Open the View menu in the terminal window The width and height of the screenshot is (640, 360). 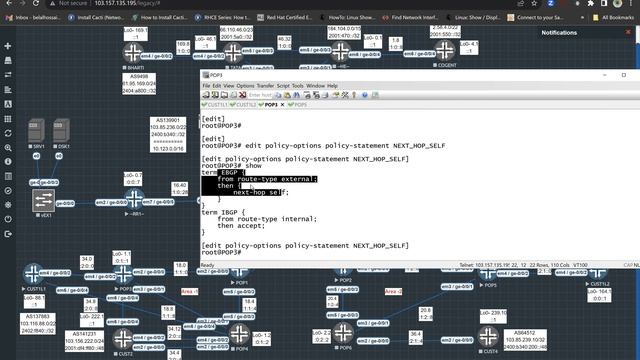click(x=229, y=86)
